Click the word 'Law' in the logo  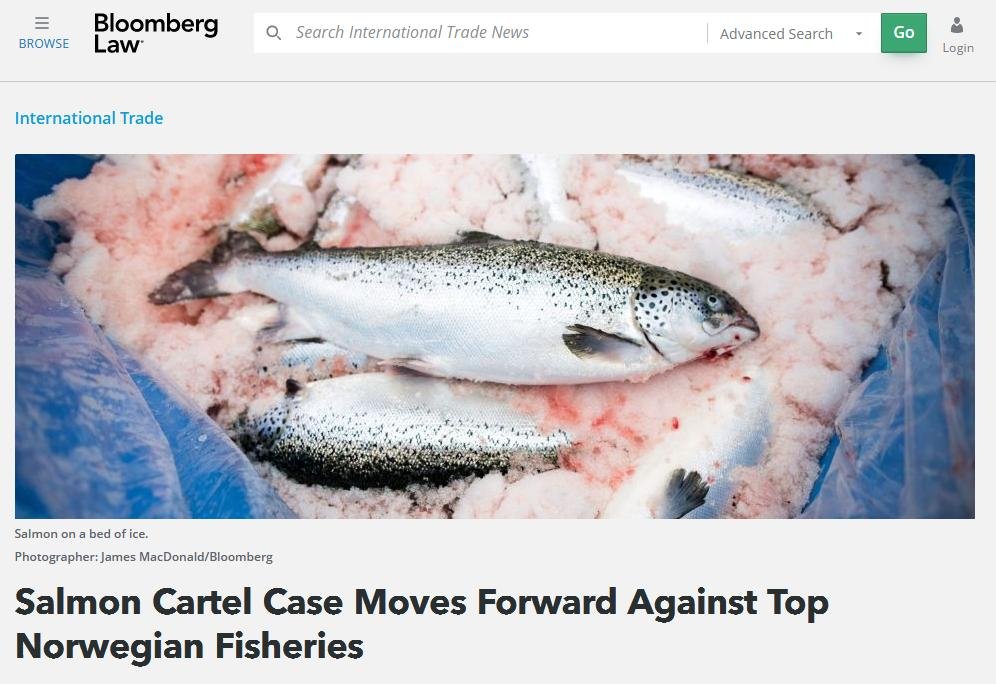pos(118,44)
